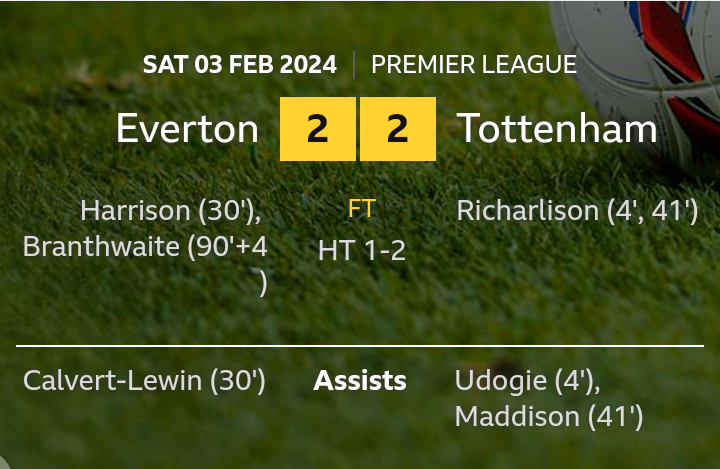Click goalscorer Richarlison (4', 41')
Screen dimensions: 720x469
pos(577,211)
